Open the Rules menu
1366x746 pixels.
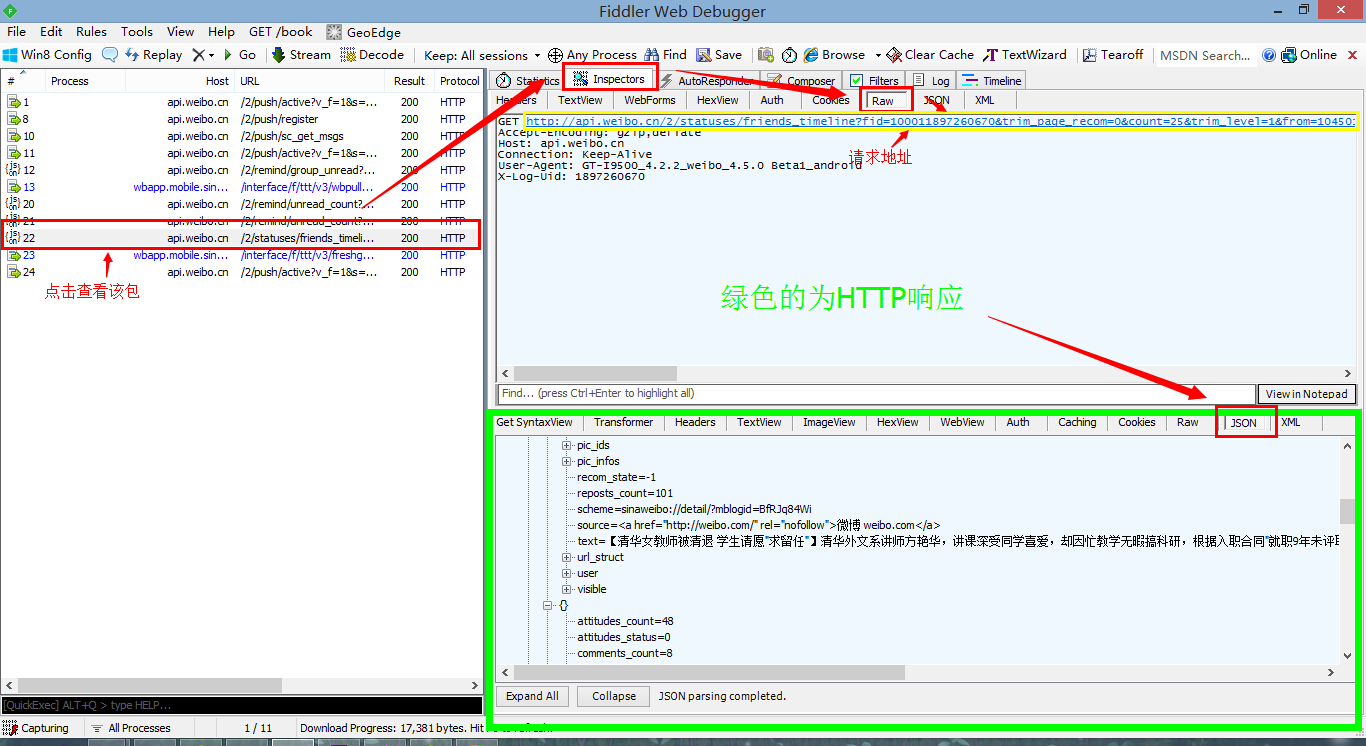click(x=91, y=32)
